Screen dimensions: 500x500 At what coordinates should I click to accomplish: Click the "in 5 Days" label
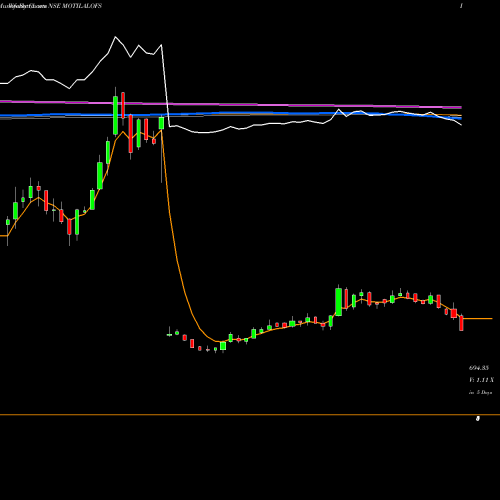tap(481, 392)
